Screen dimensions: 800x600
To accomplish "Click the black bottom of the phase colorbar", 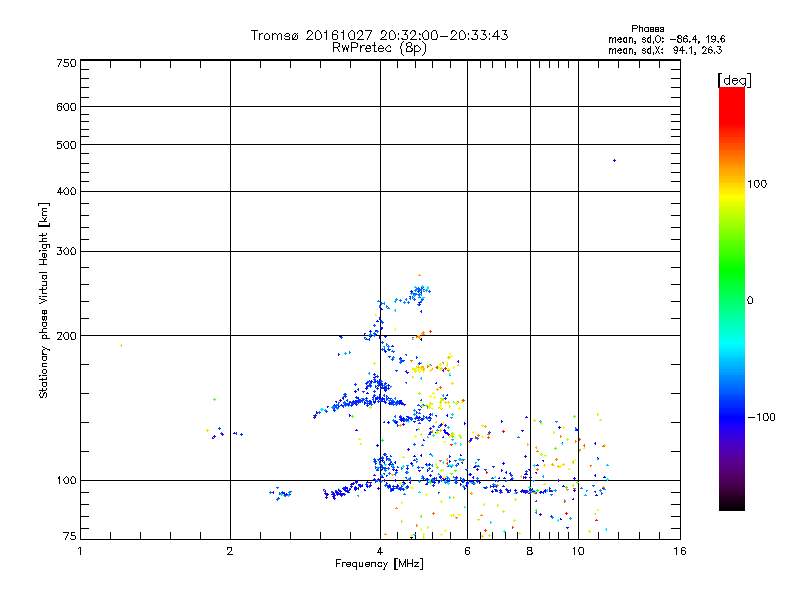I will pyautogui.click(x=732, y=503).
